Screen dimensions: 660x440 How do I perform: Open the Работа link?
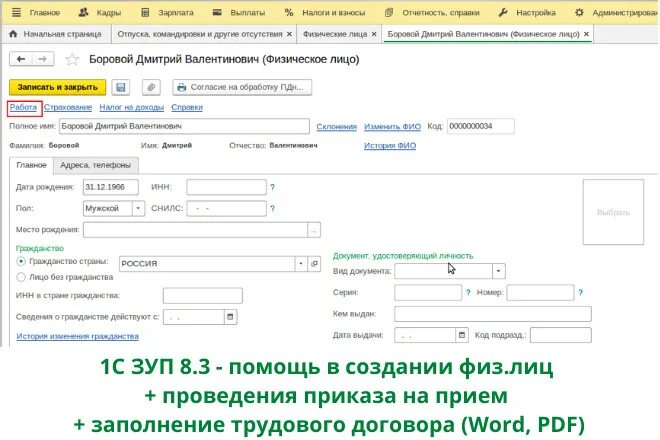click(x=24, y=107)
